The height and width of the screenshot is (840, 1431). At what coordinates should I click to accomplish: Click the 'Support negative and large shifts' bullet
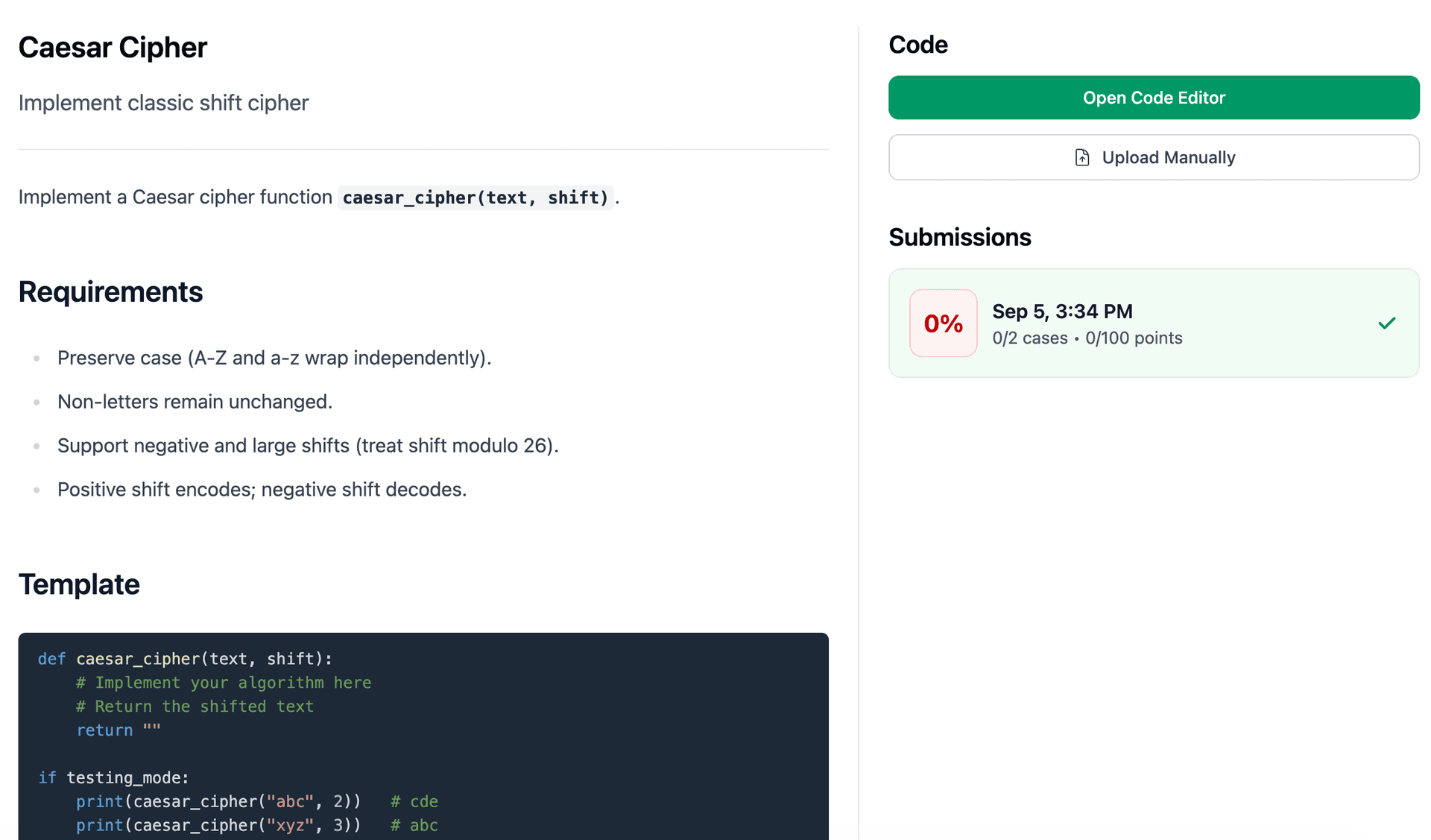(308, 446)
